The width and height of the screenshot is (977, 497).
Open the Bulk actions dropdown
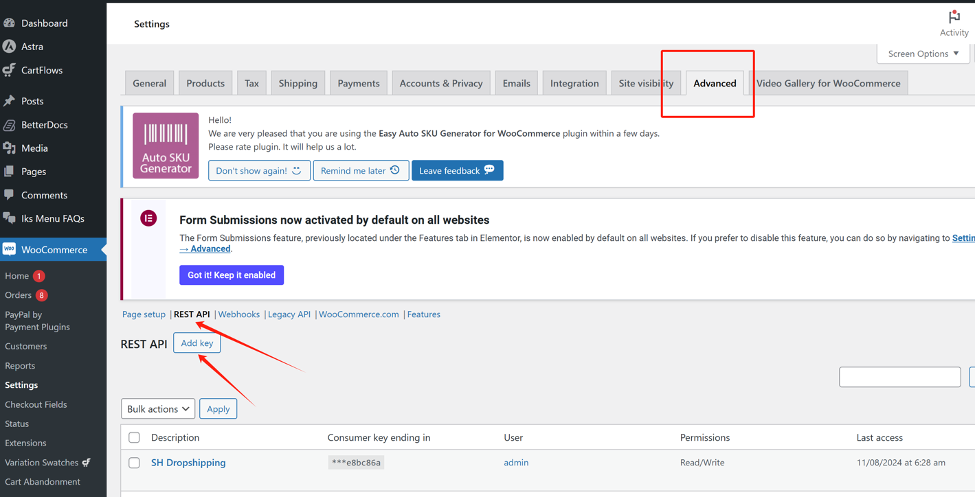pos(158,409)
